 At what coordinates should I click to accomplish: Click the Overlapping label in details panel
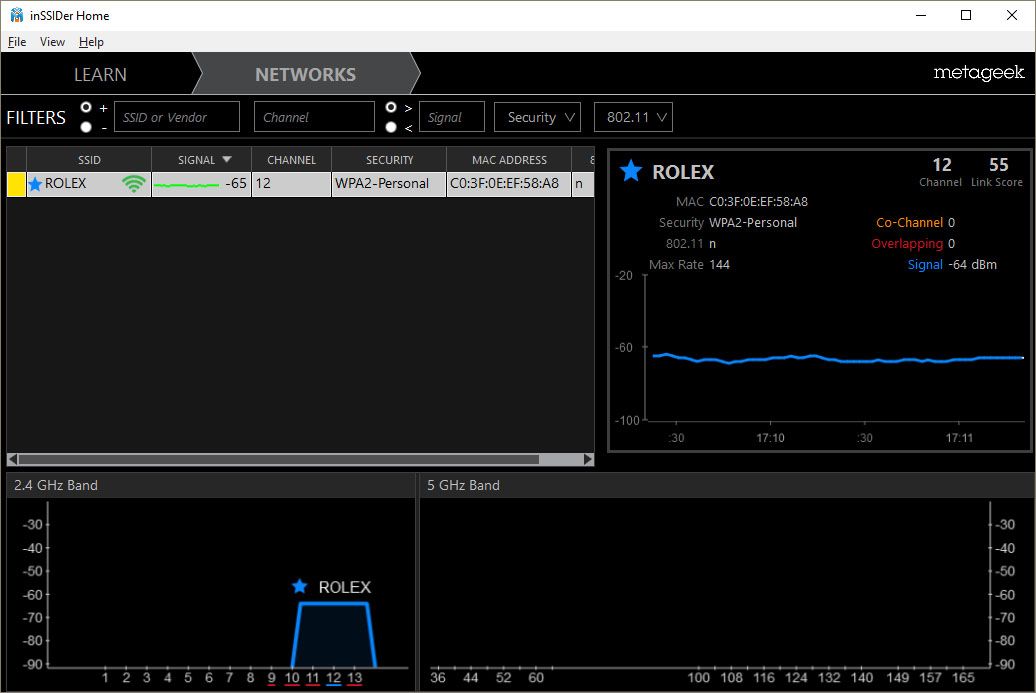(906, 244)
